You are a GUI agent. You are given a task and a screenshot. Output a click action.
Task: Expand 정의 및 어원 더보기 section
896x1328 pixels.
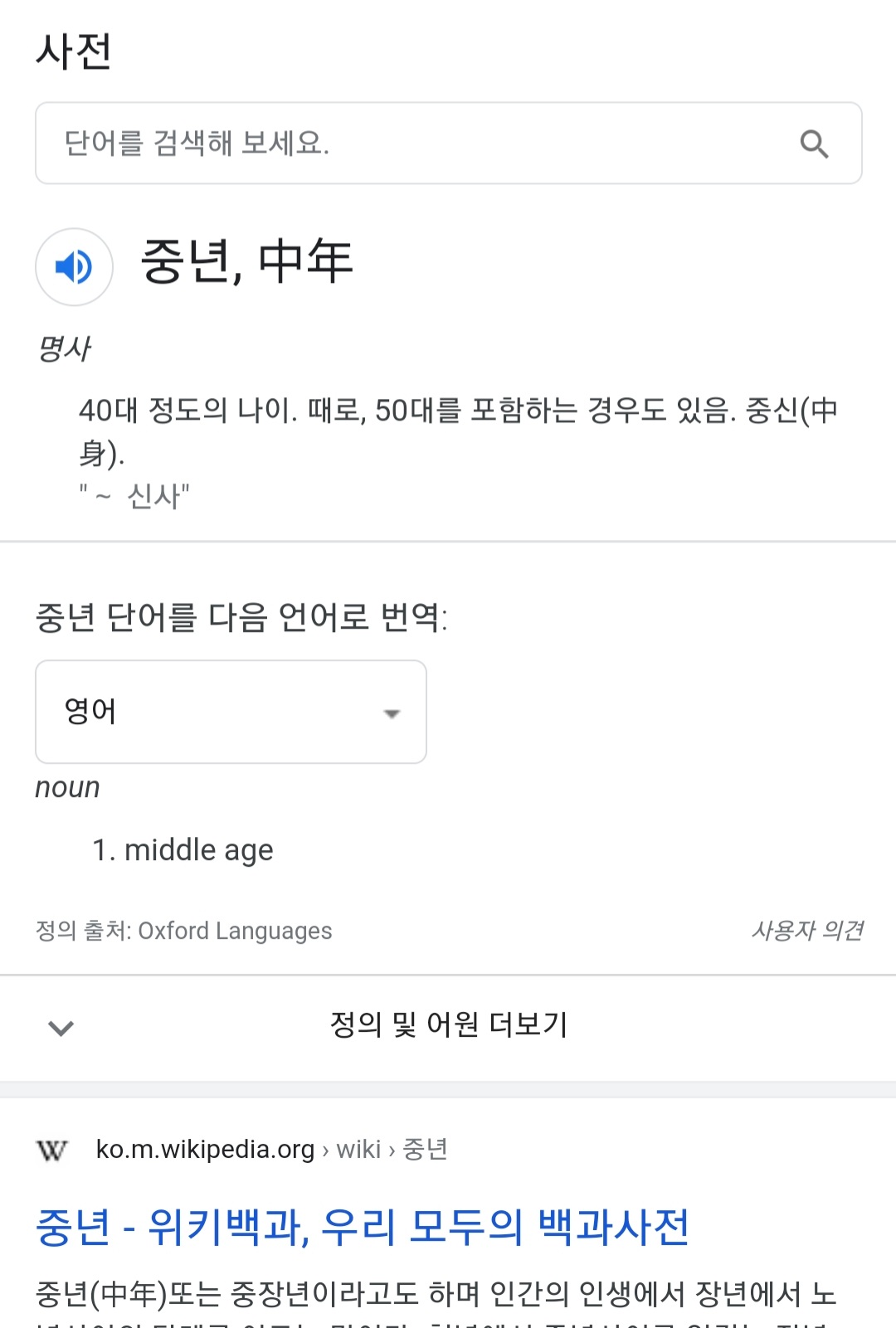pos(448,1025)
